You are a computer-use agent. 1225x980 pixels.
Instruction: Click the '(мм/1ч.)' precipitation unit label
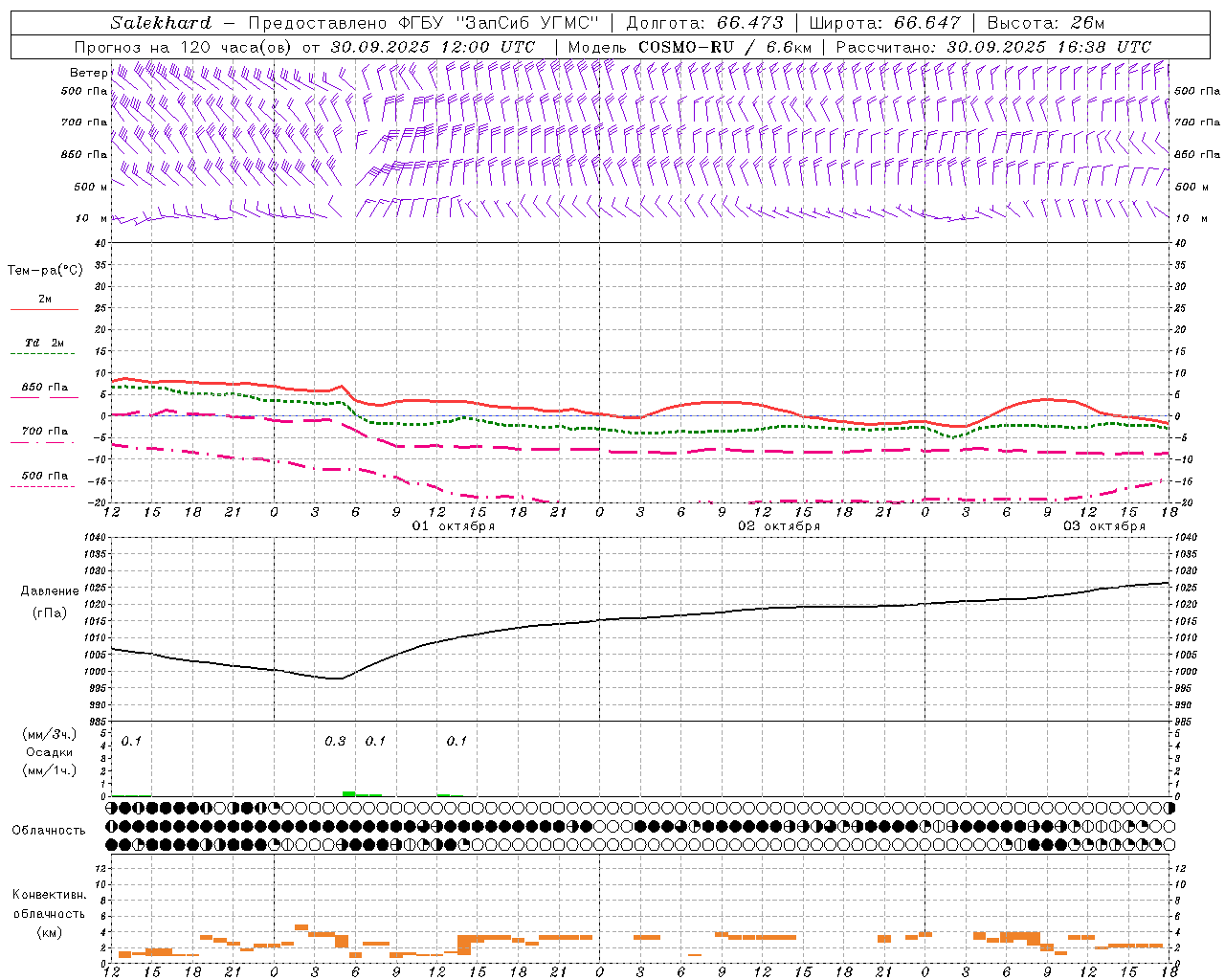click(50, 770)
